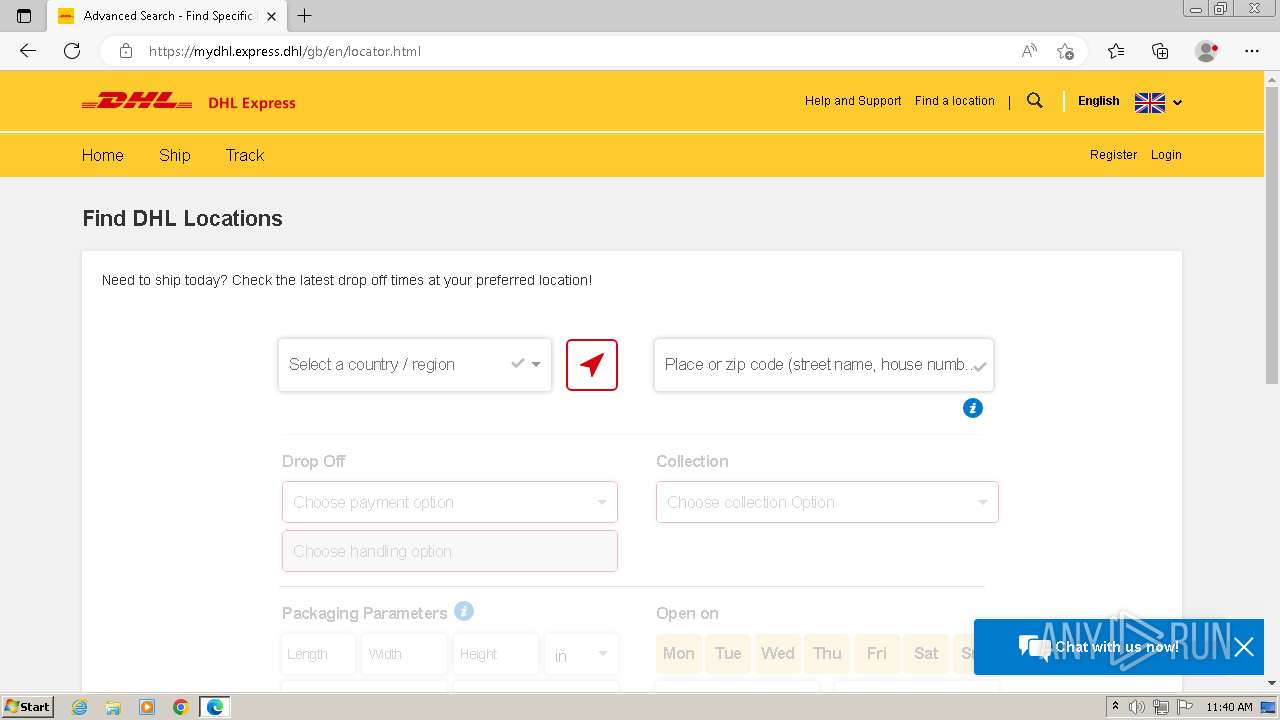Click the English language label
1280x720 pixels.
pyautogui.click(x=1099, y=101)
